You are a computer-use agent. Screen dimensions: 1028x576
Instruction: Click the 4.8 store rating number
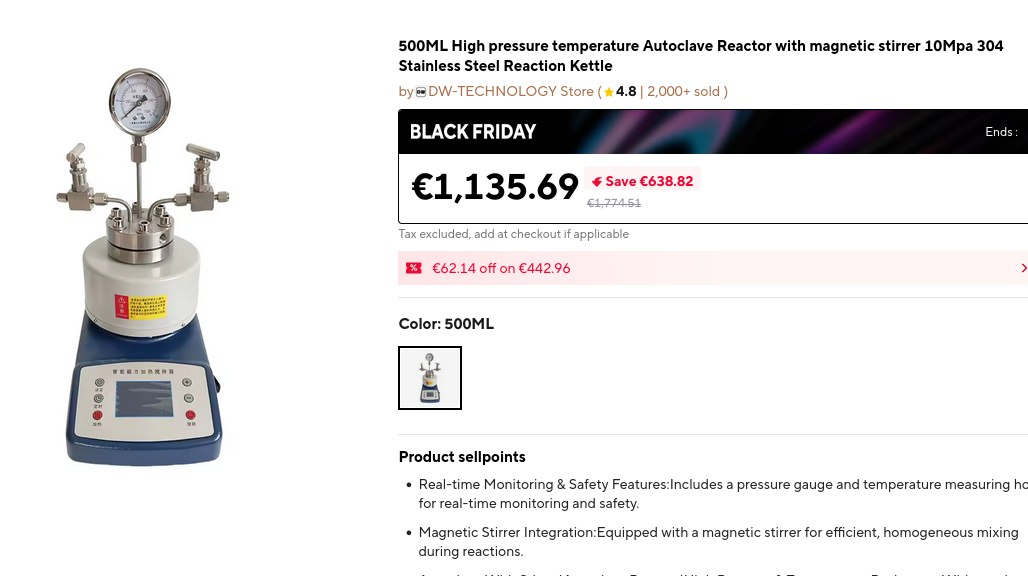(626, 92)
